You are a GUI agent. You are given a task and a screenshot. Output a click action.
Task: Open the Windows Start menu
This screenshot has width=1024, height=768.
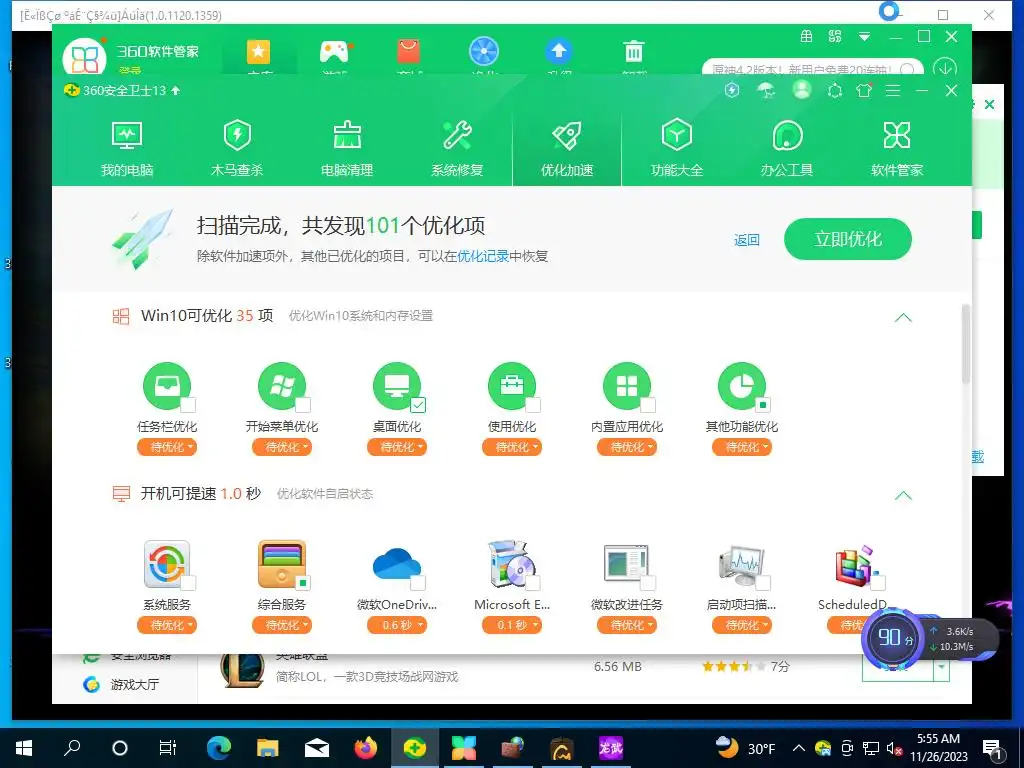pyautogui.click(x=24, y=748)
